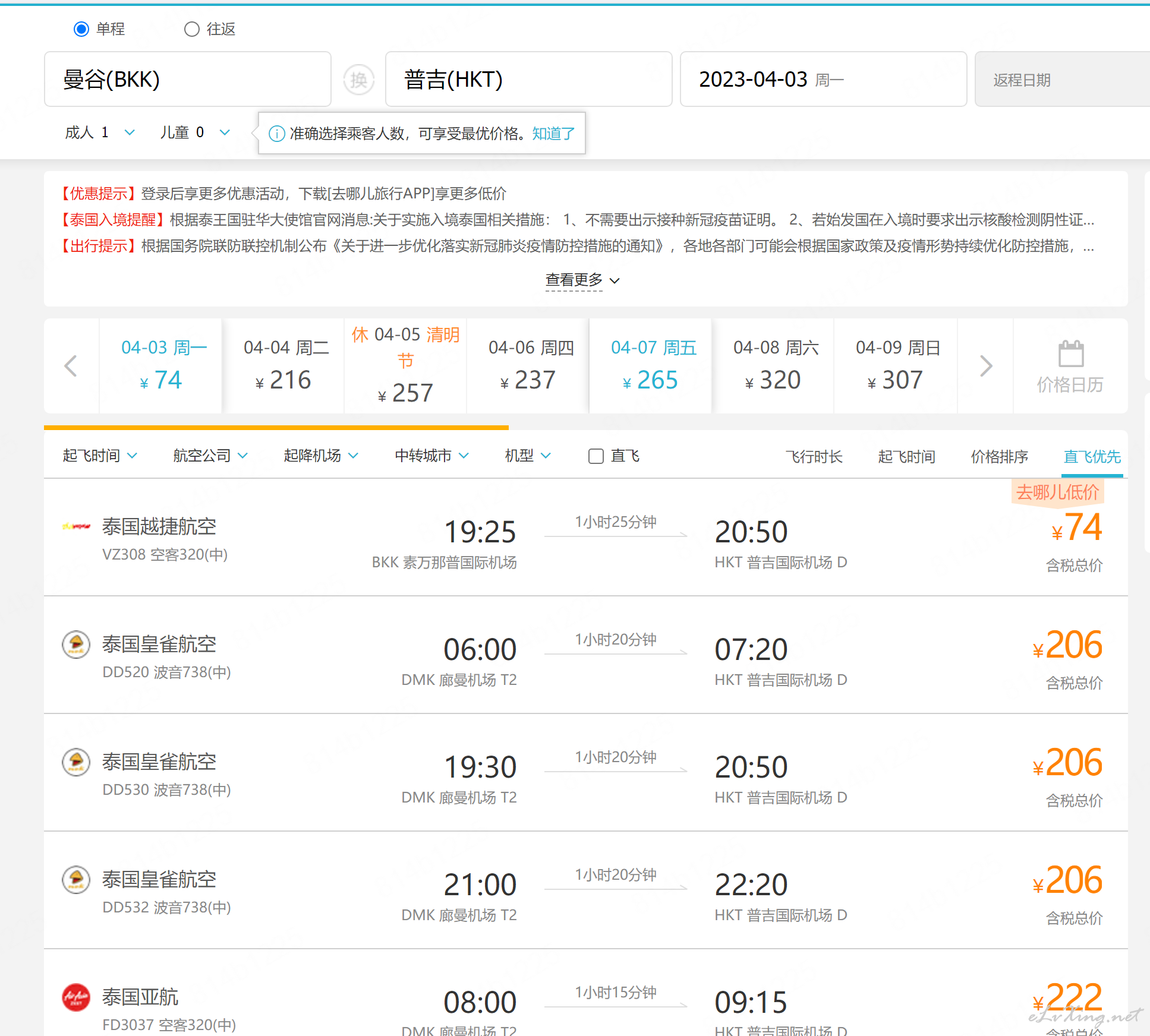Click the 泰国皇雀航空 DD530 airline logo

point(76,762)
